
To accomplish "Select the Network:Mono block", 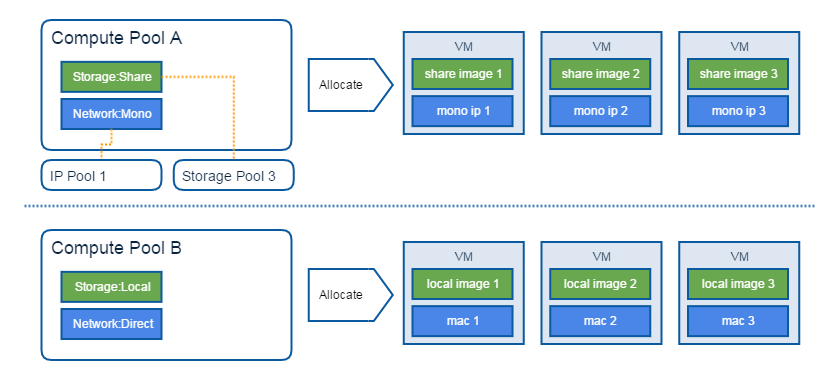I will tap(111, 114).
